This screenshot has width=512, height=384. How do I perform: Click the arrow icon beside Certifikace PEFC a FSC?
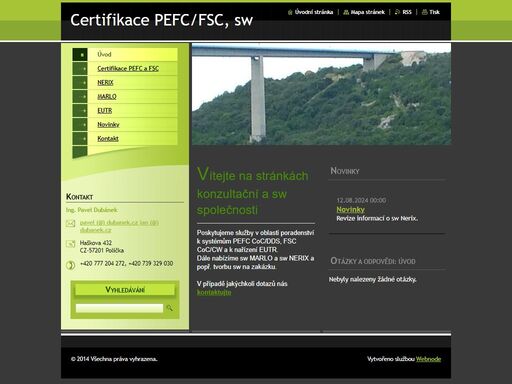point(80,68)
